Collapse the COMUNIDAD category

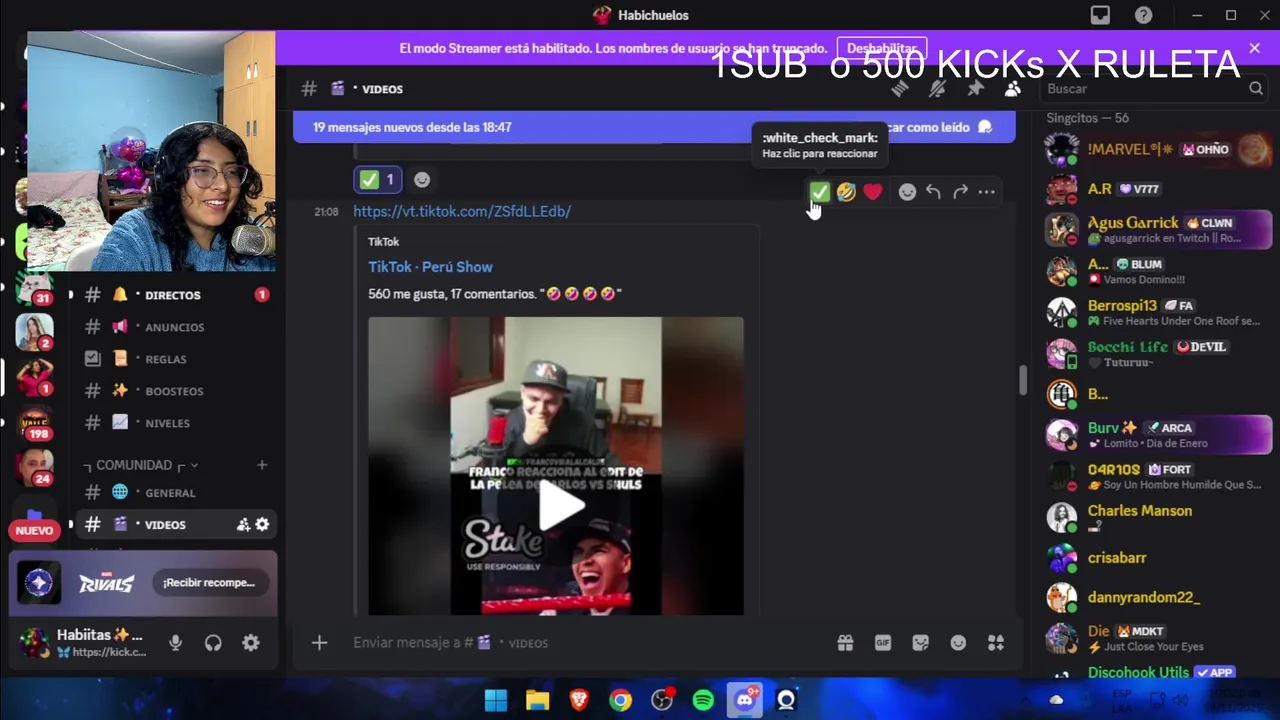click(141, 465)
